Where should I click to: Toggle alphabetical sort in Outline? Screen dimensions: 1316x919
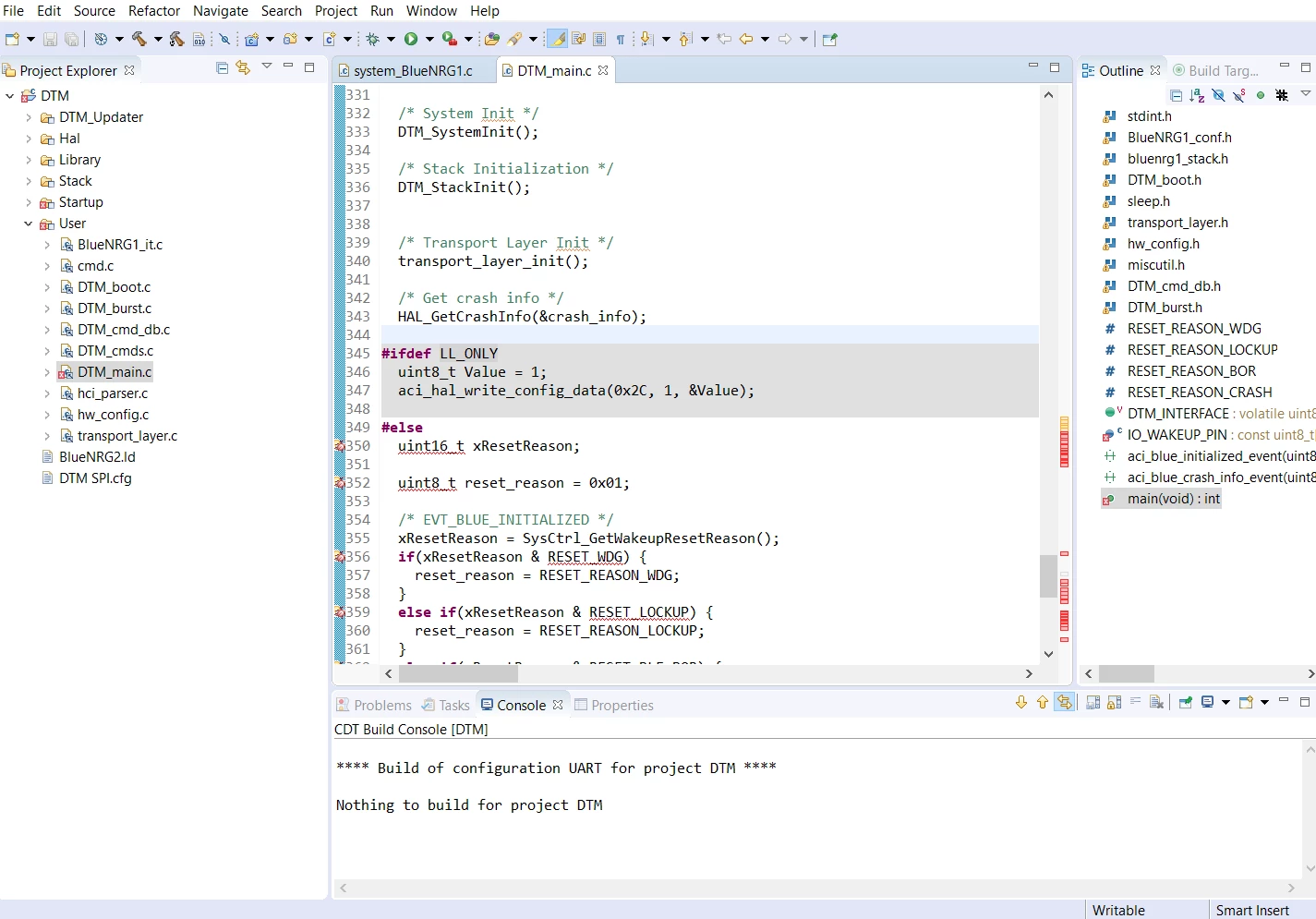[1197, 95]
